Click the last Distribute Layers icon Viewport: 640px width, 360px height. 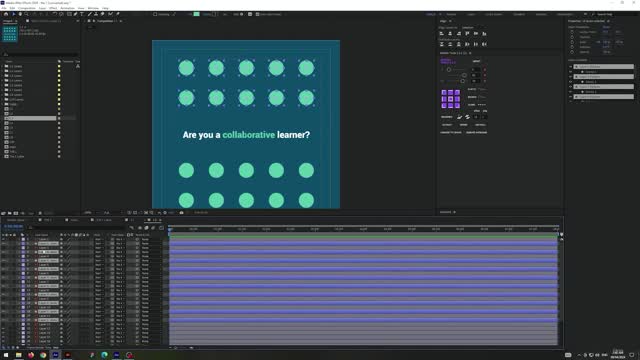[x=484, y=44]
